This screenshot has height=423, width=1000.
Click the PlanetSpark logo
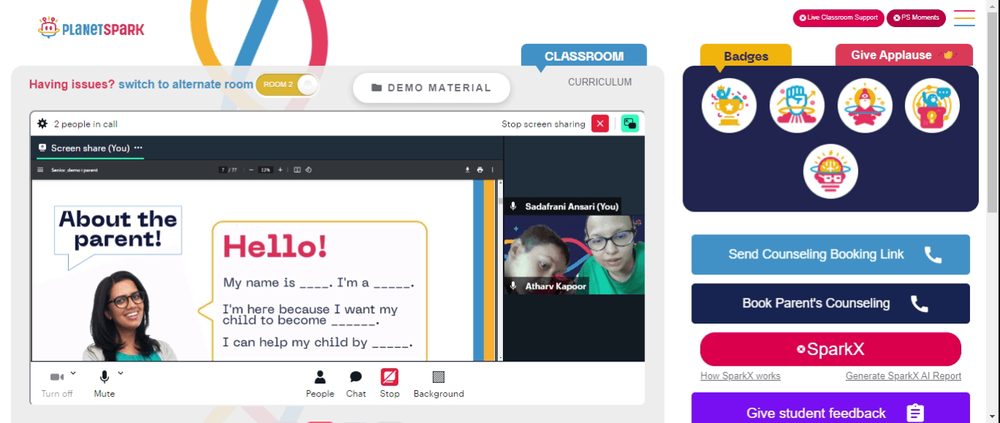pos(91,27)
